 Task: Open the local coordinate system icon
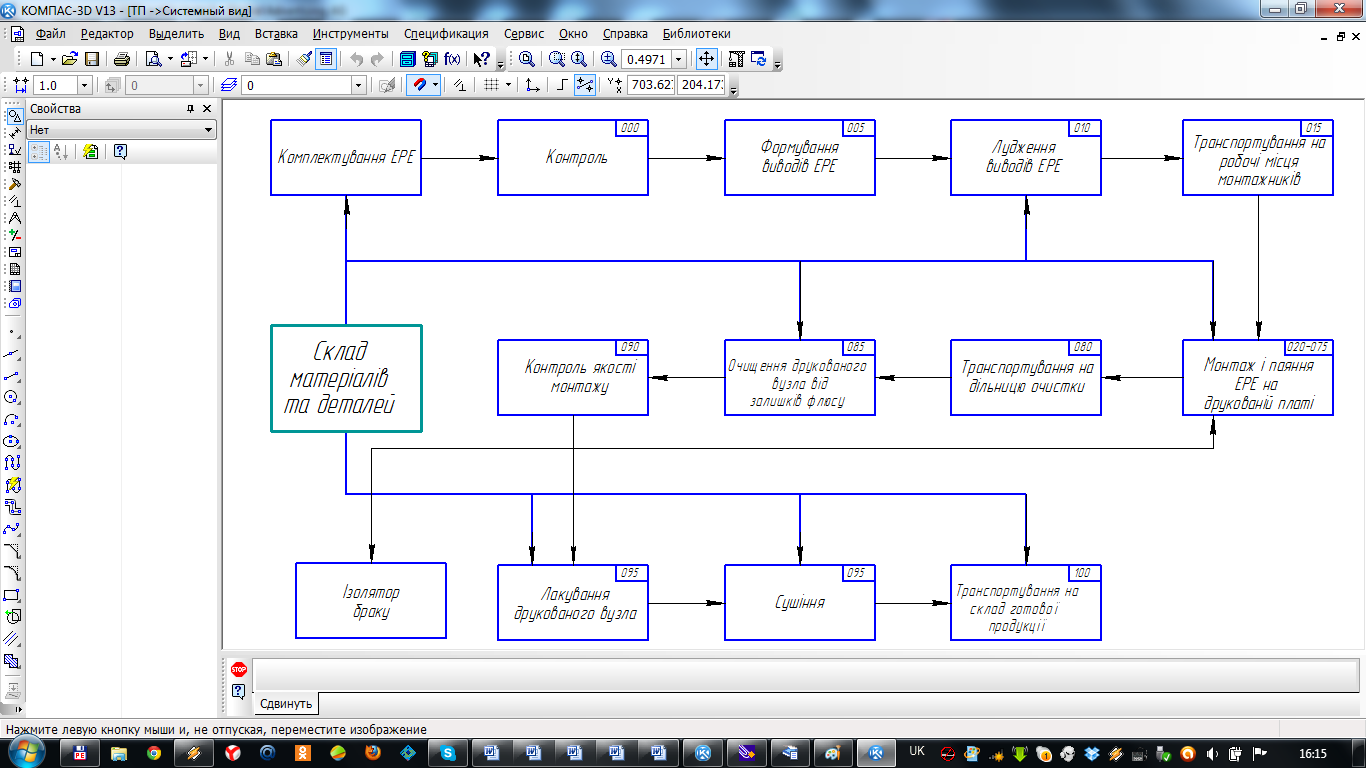tap(533, 86)
